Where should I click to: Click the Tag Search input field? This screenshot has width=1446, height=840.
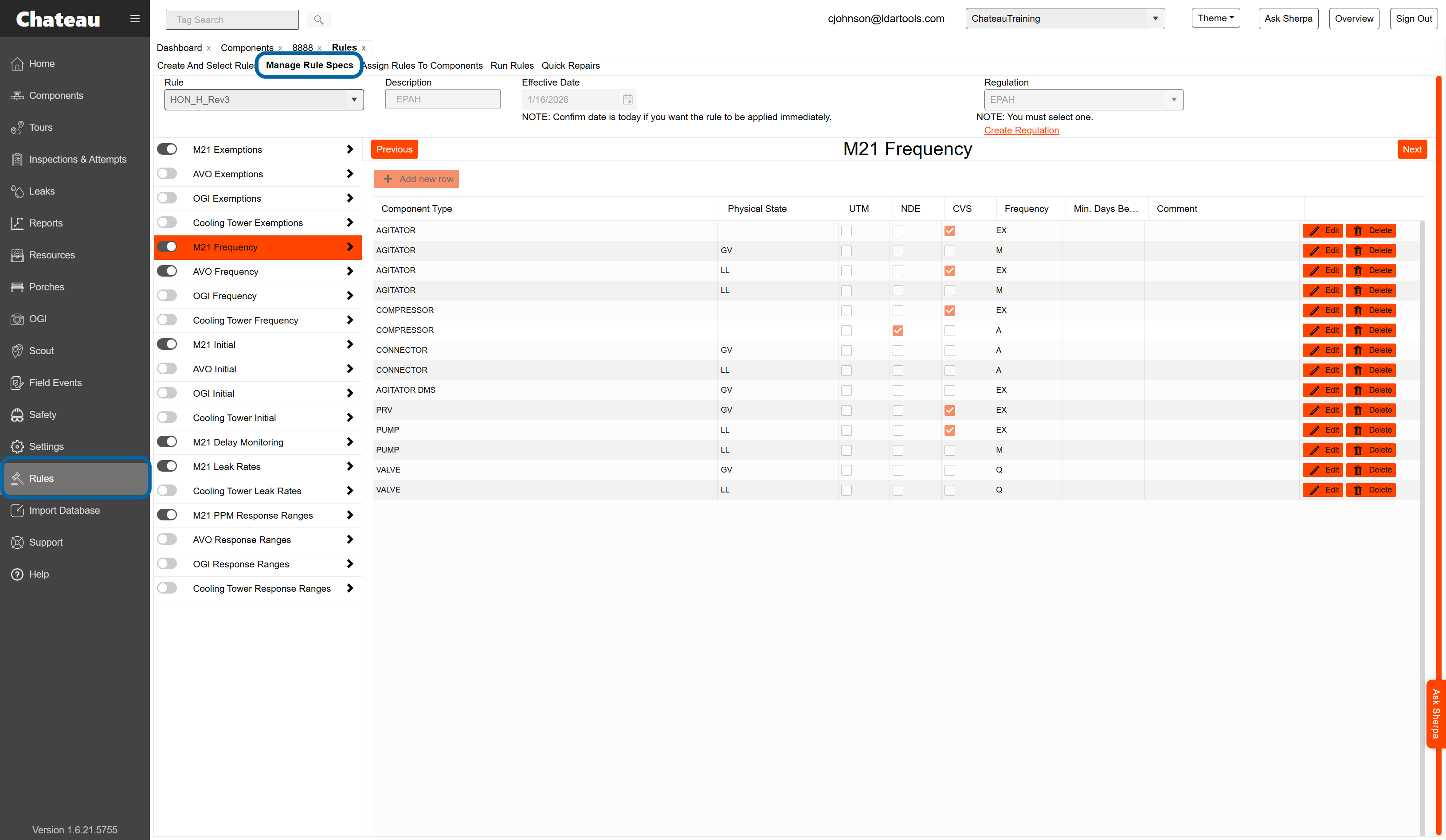[232, 20]
